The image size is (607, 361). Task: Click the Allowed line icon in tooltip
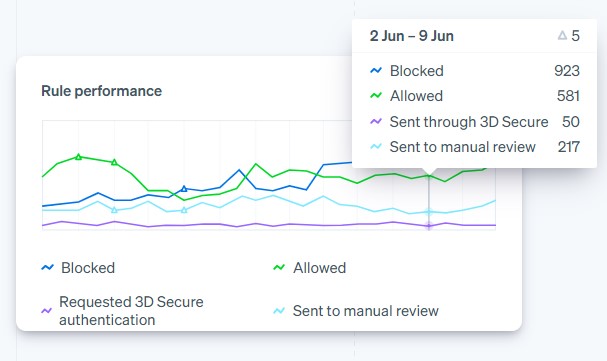coord(376,96)
